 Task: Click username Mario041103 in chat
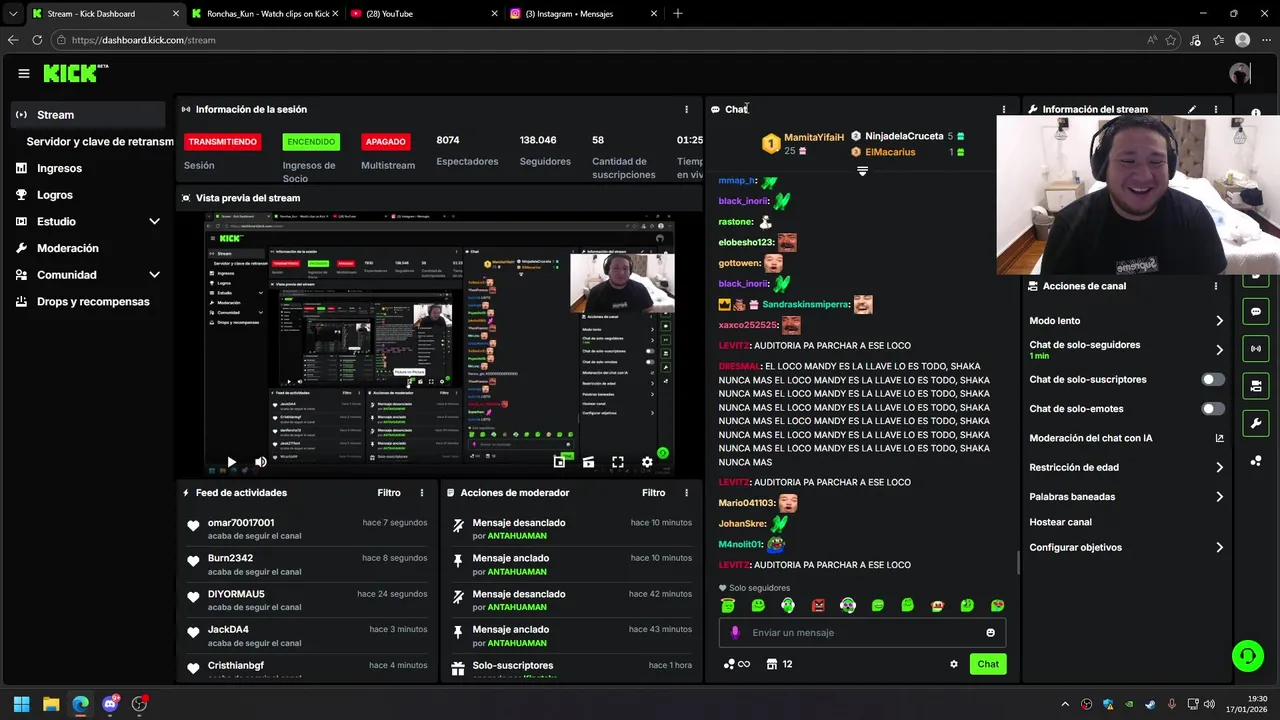click(746, 503)
